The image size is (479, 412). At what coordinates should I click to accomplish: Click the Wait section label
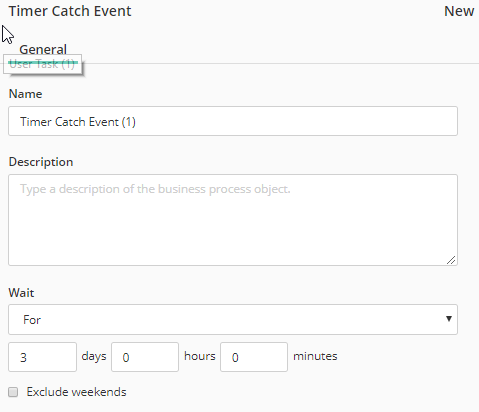pyautogui.click(x=21, y=293)
